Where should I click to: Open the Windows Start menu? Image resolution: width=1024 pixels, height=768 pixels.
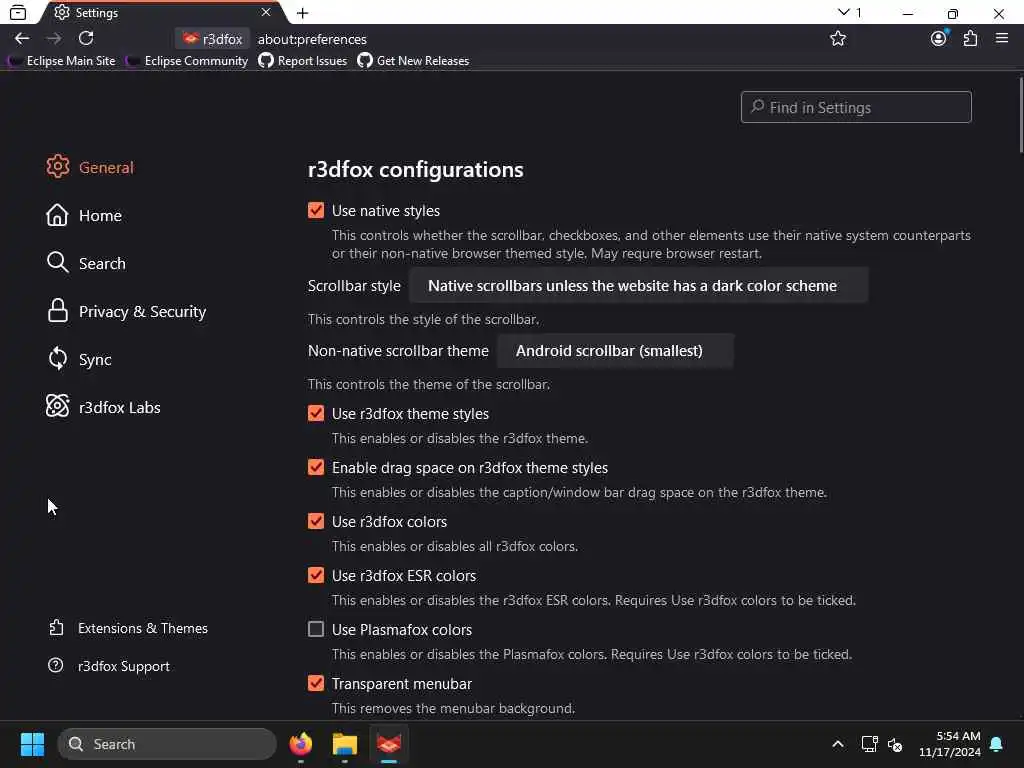[x=32, y=744]
